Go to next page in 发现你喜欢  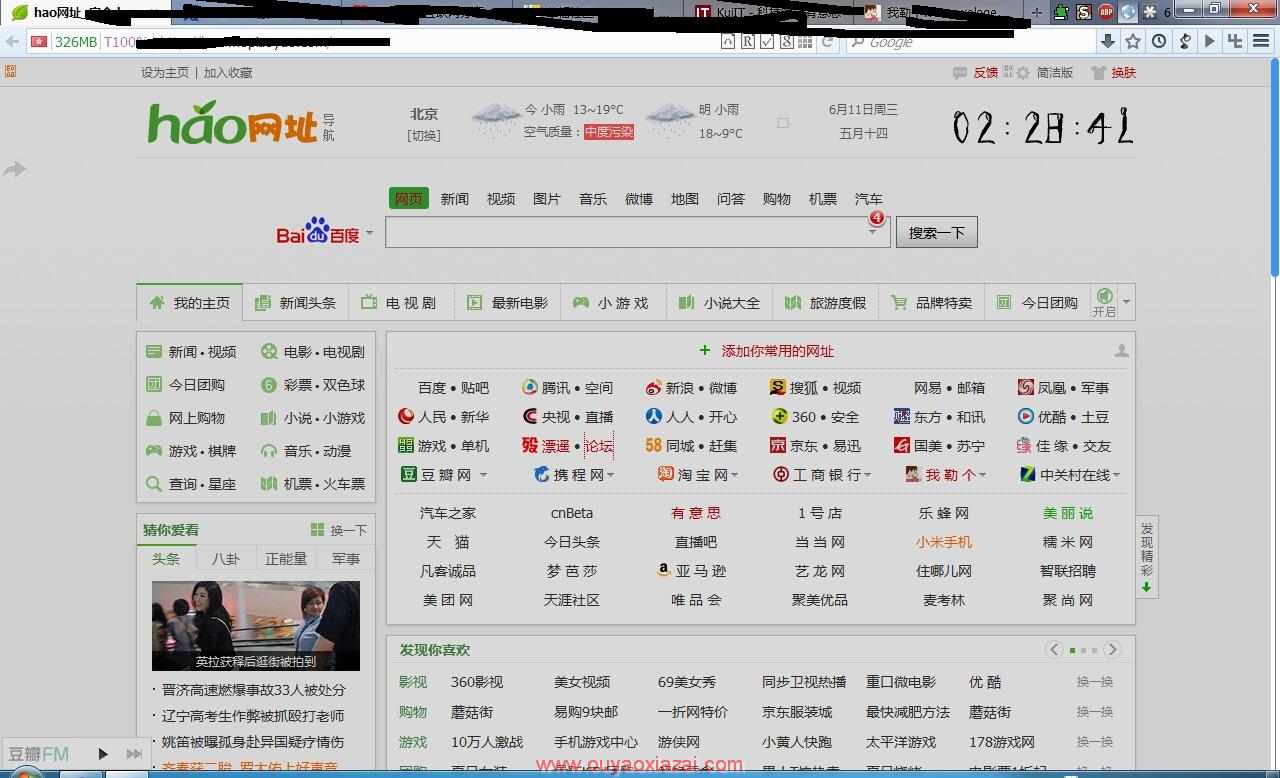click(1112, 649)
